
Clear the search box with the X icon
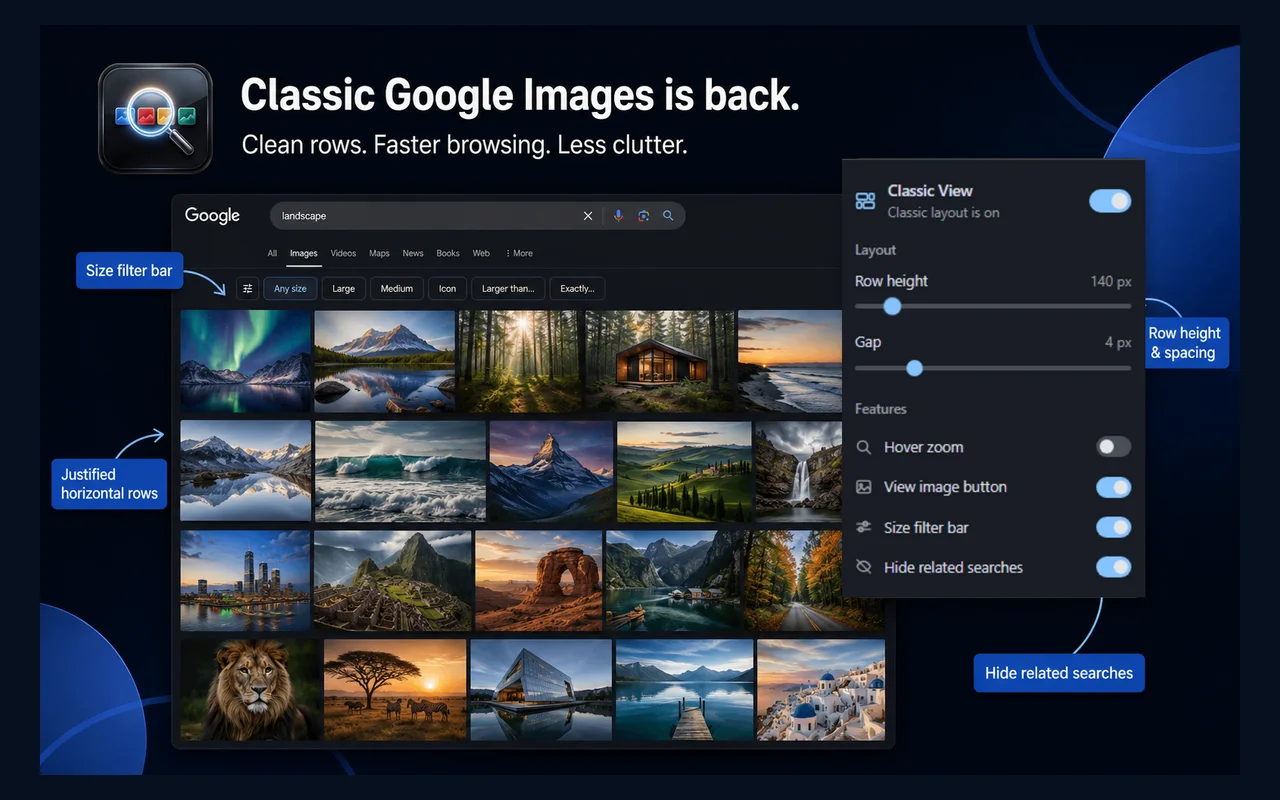pos(588,216)
